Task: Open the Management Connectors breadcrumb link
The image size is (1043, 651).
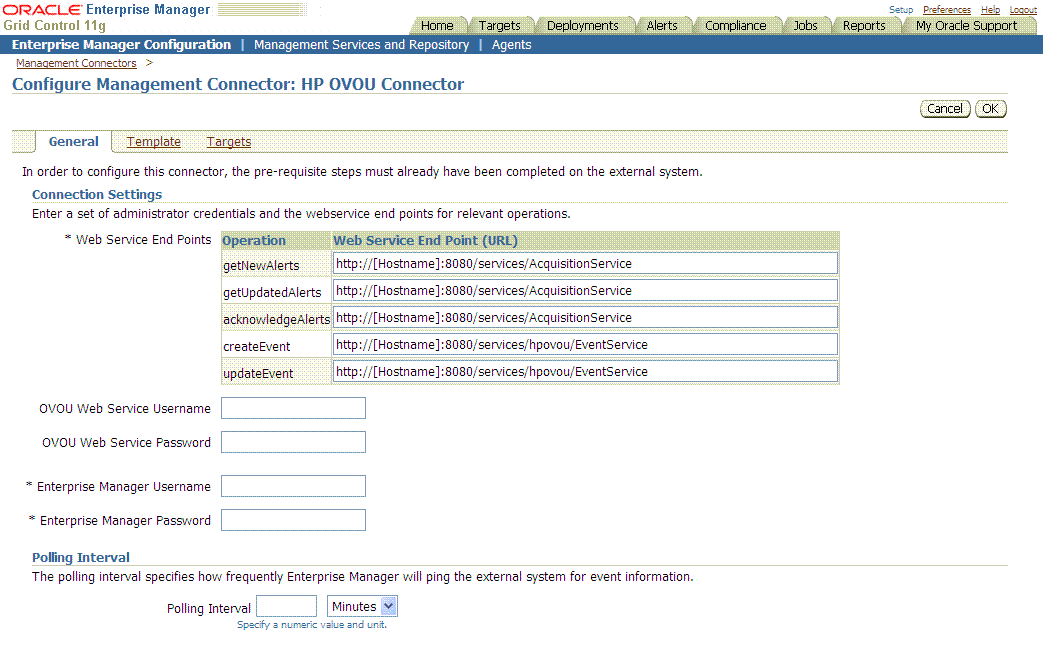Action: click(76, 62)
